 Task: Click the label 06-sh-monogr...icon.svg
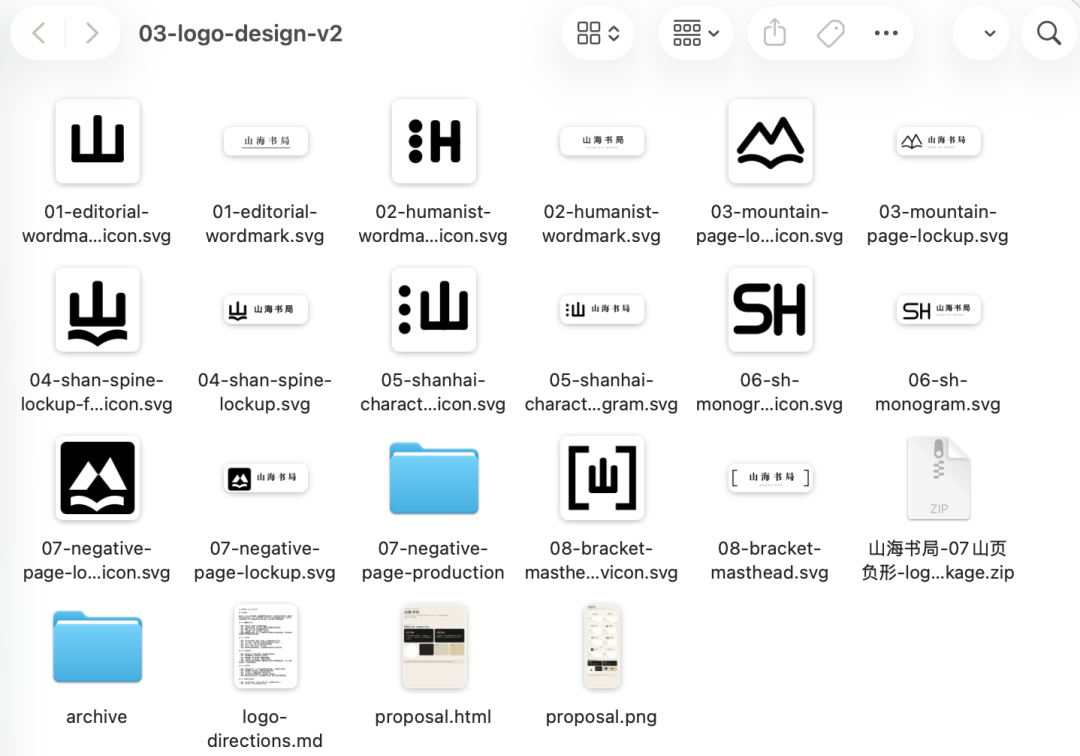(769, 392)
